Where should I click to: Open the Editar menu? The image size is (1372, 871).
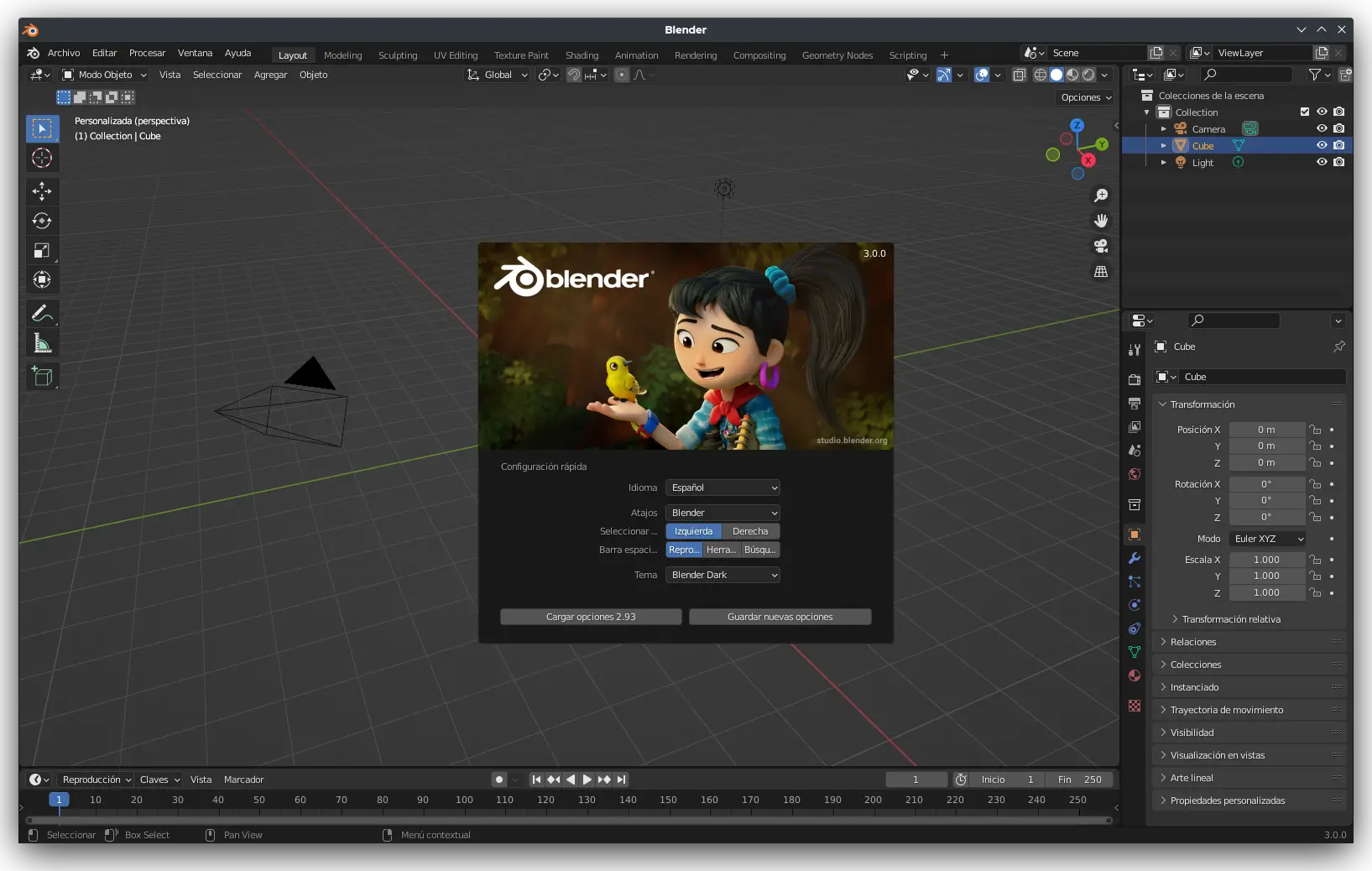[x=104, y=53]
